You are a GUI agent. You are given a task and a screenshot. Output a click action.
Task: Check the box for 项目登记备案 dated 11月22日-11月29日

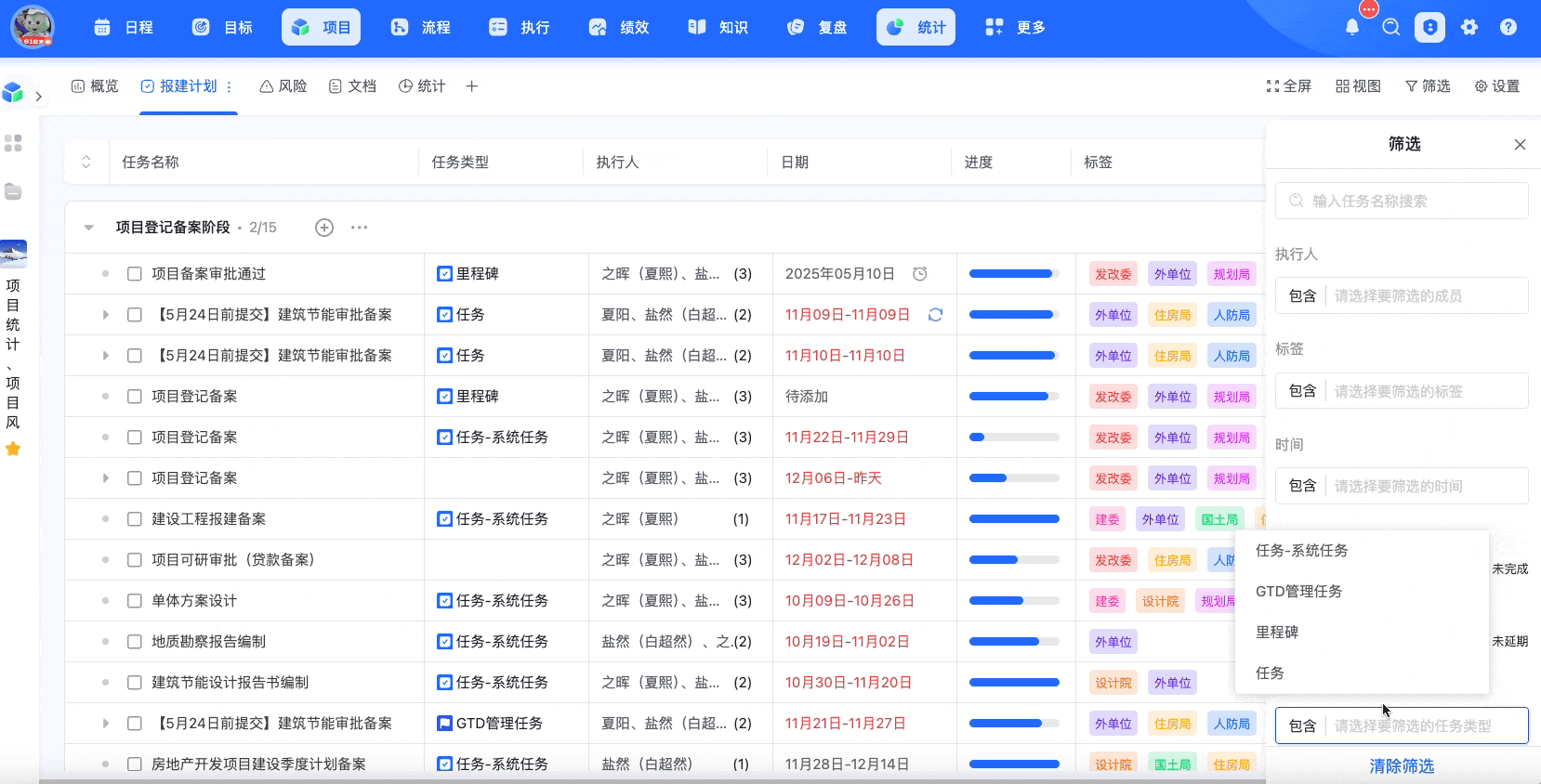coord(135,438)
